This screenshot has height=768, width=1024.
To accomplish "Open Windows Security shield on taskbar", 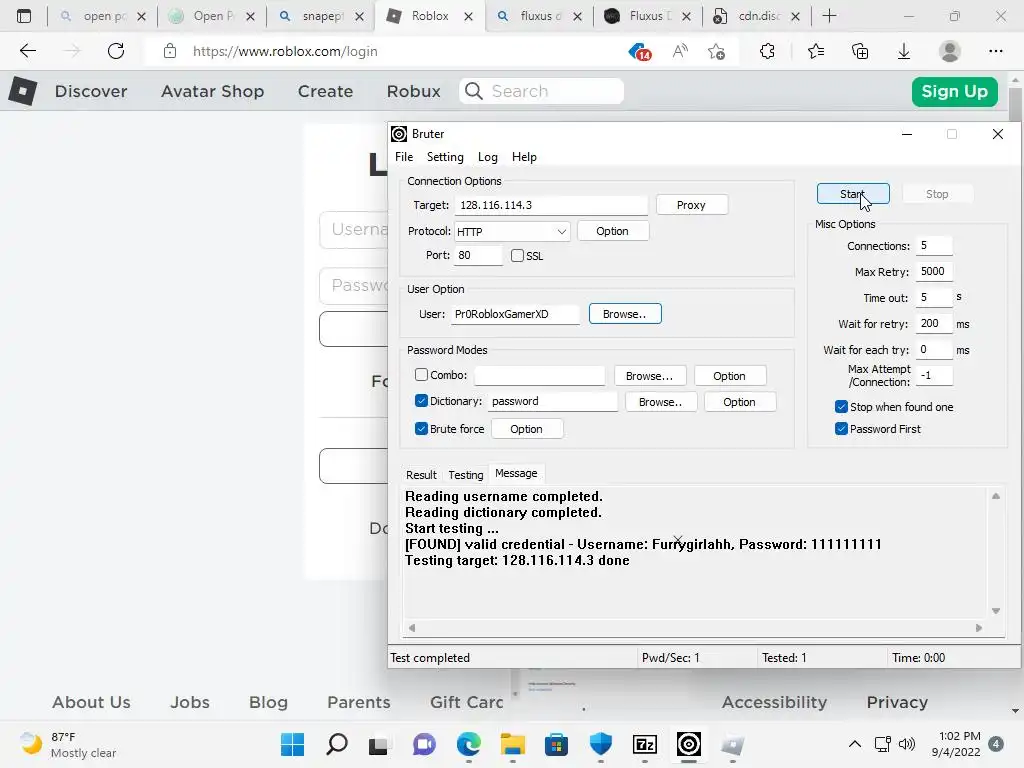I will pyautogui.click(x=601, y=744).
